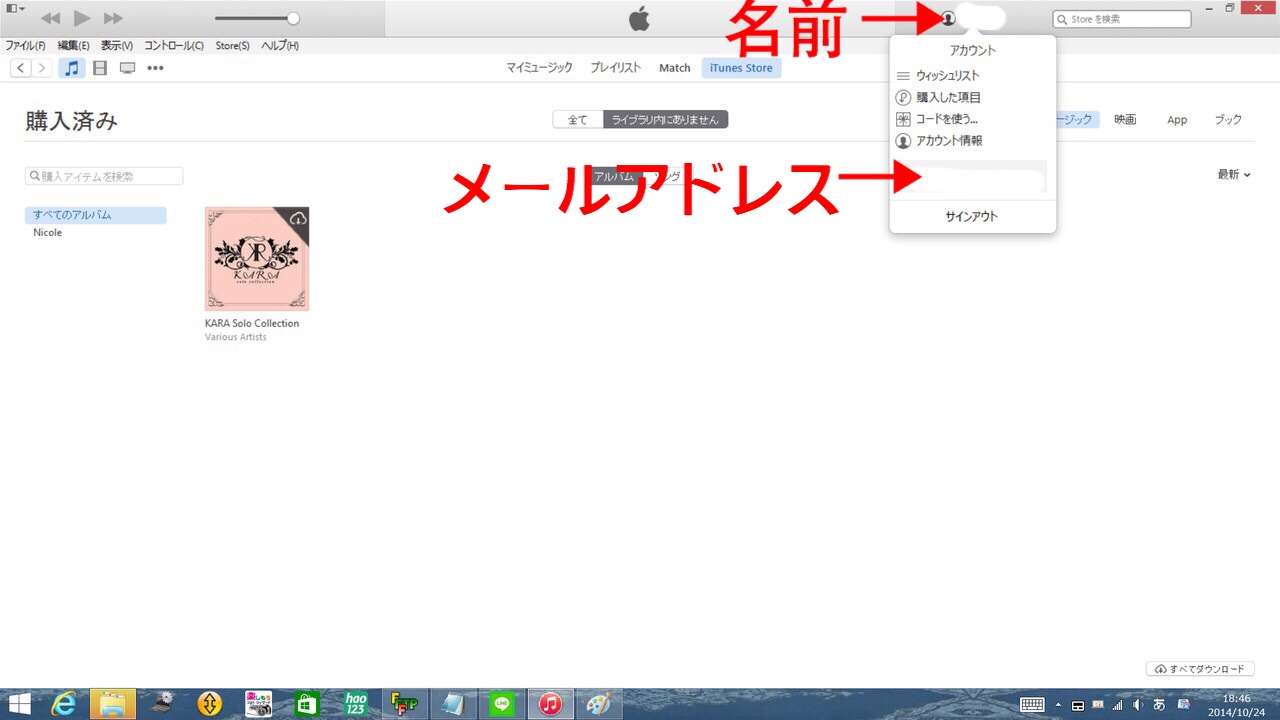Open the Paint taskbar icon
The image size is (1280, 720).
598,704
